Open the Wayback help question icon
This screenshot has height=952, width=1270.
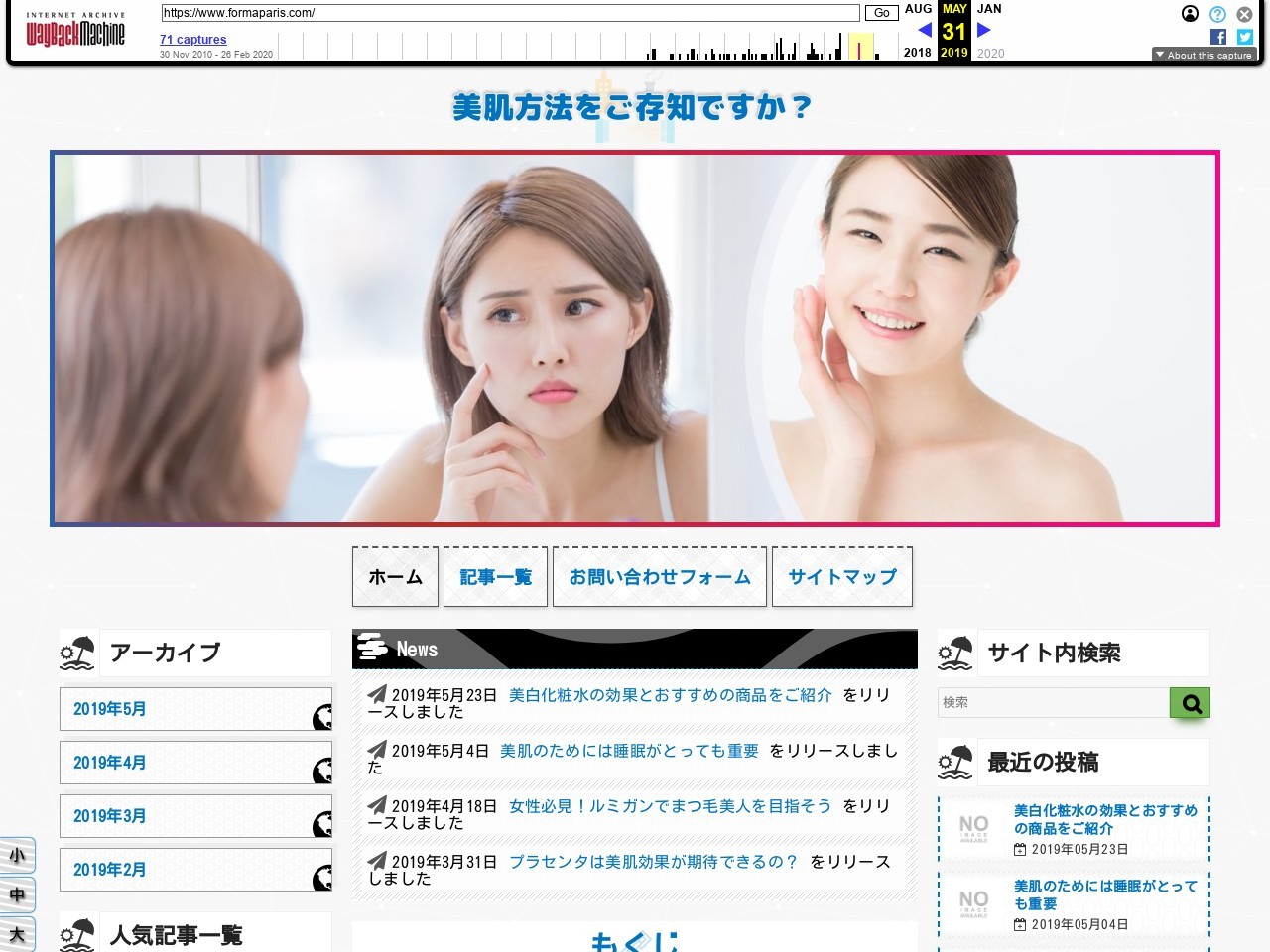click(x=1217, y=14)
